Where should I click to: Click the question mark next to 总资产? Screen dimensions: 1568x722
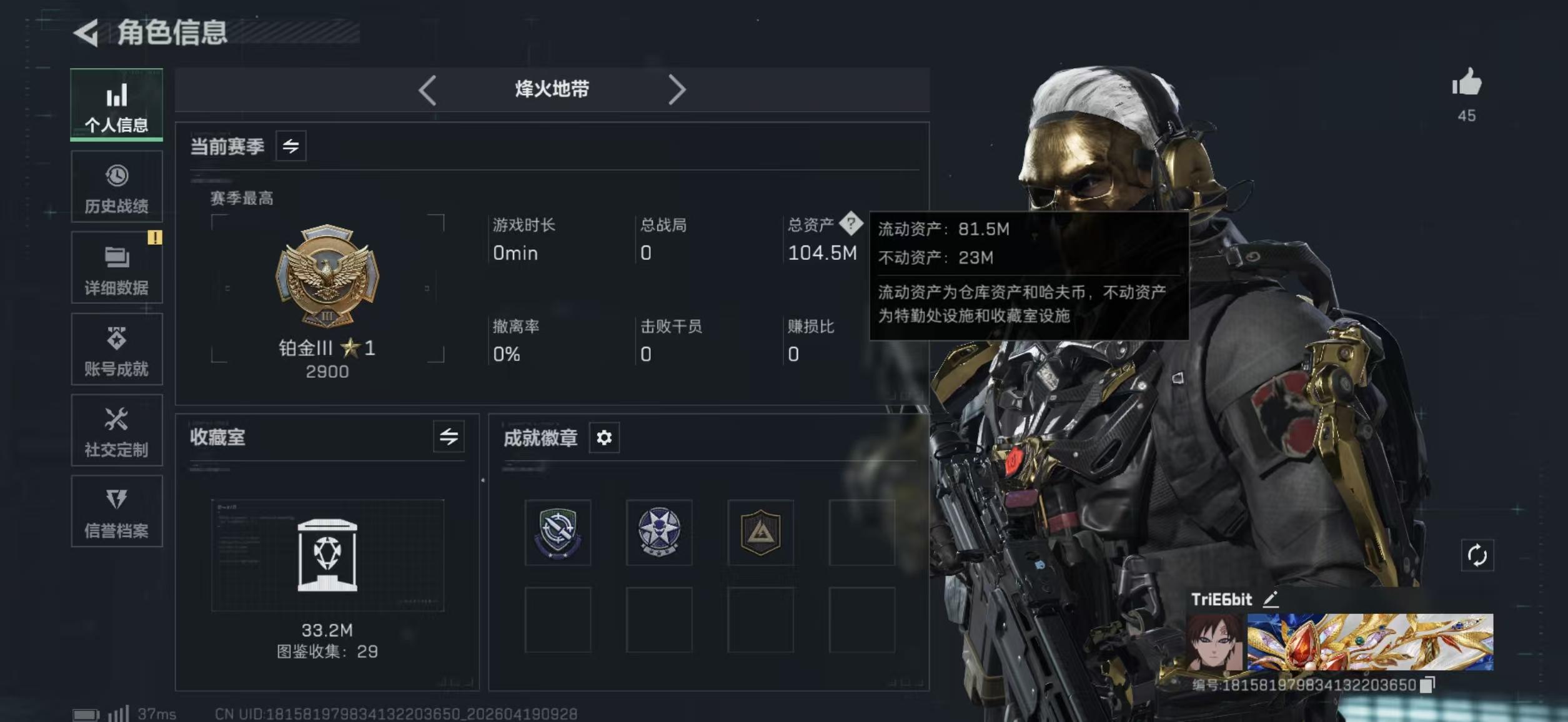pyautogui.click(x=851, y=224)
